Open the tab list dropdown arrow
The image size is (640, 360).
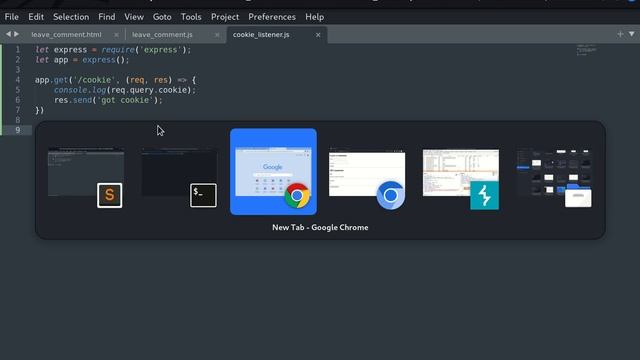point(631,34)
